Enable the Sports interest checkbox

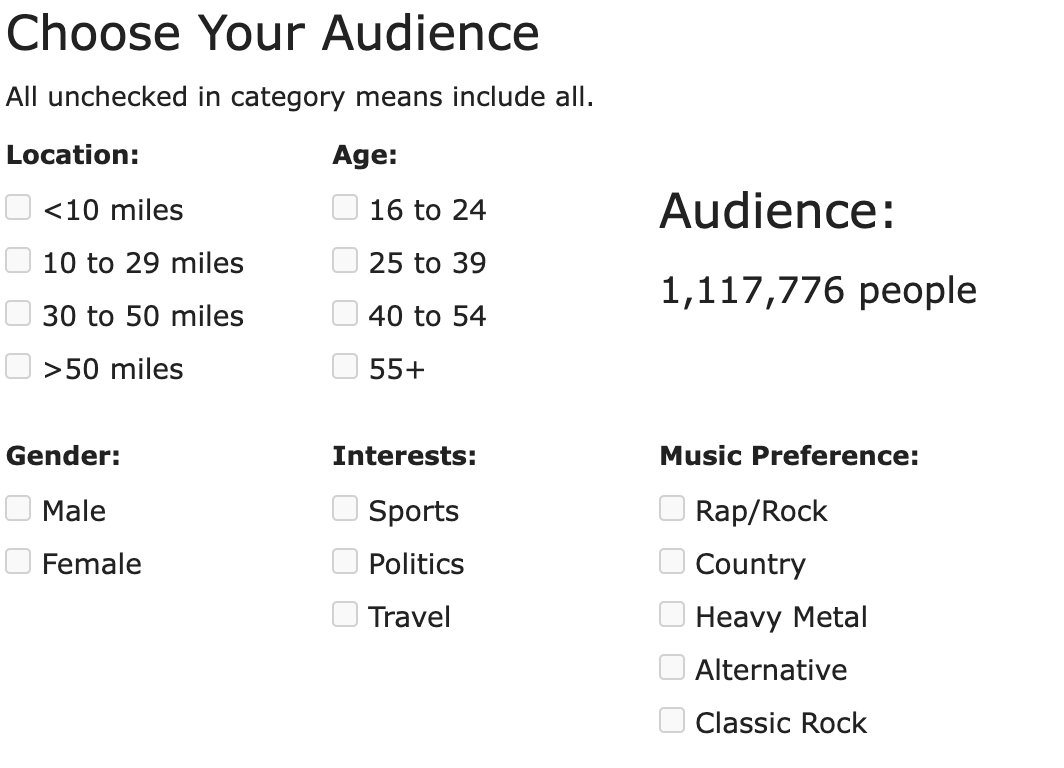(345, 508)
